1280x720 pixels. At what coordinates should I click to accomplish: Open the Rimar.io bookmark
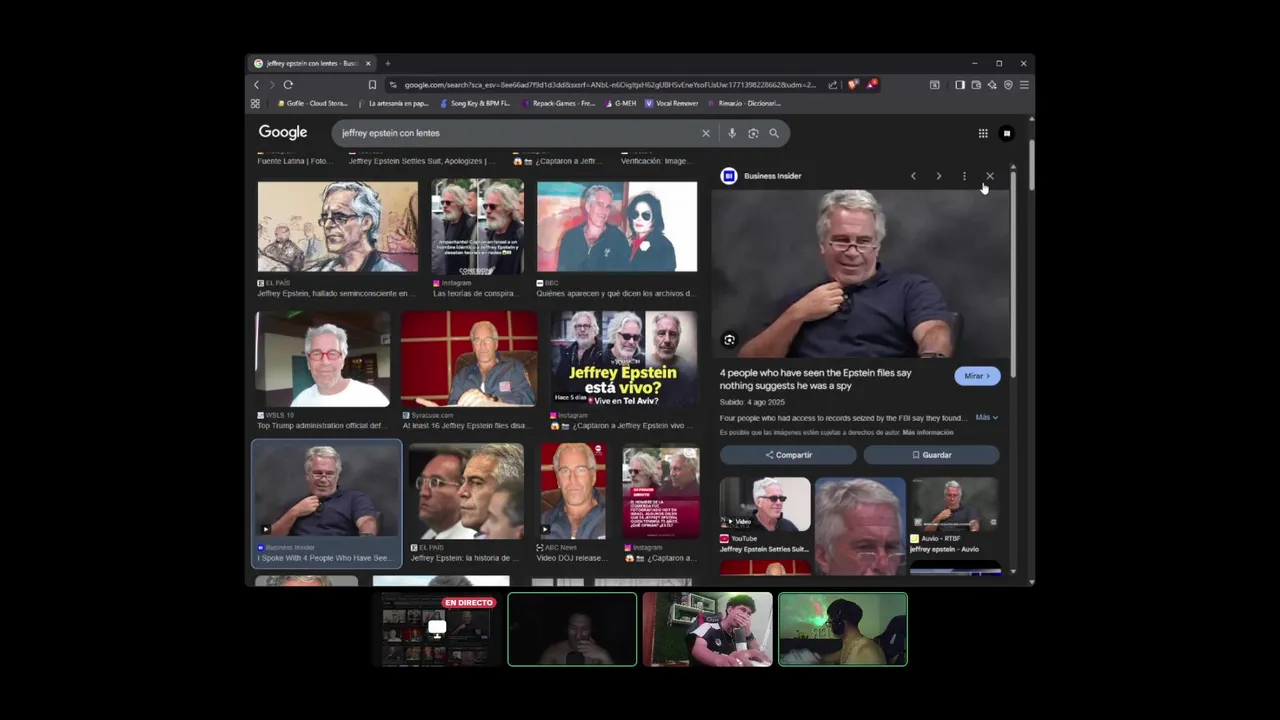[x=744, y=103]
